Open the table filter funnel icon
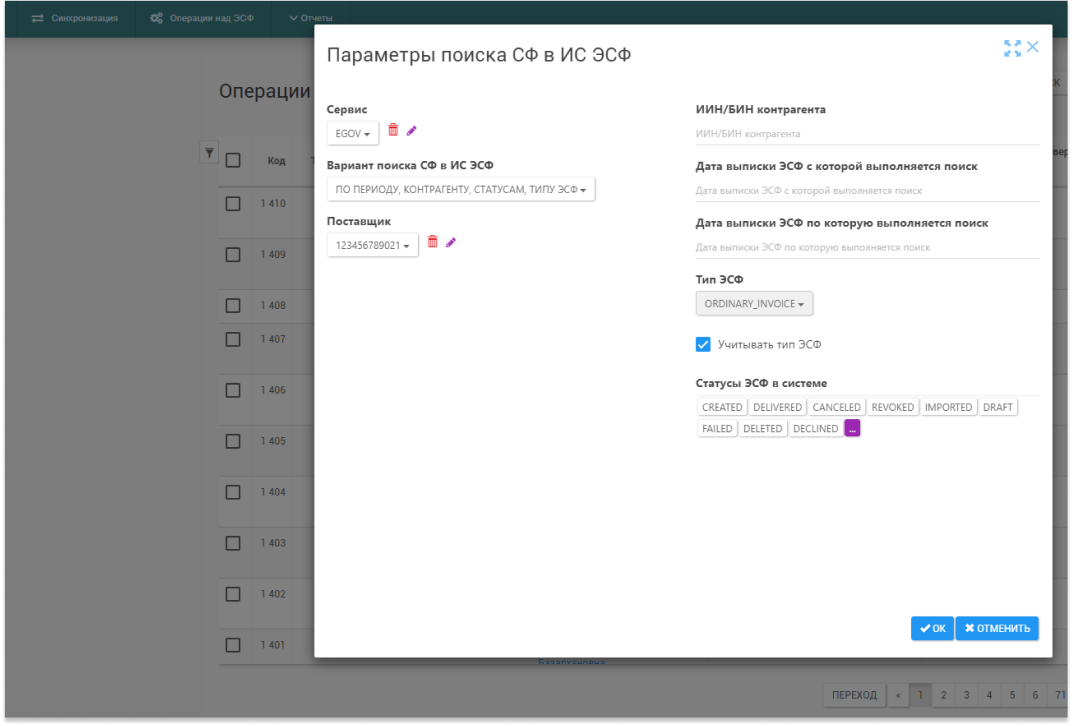The height and width of the screenshot is (726, 1072). click(209, 152)
